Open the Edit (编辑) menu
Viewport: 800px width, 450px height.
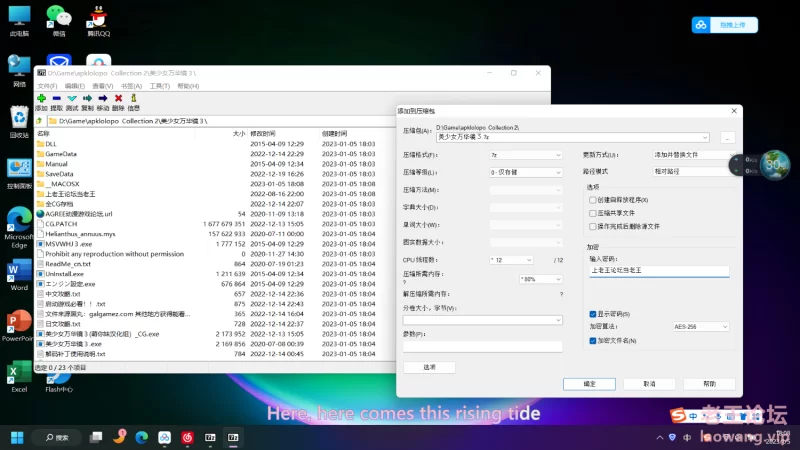pyautogui.click(x=74, y=86)
